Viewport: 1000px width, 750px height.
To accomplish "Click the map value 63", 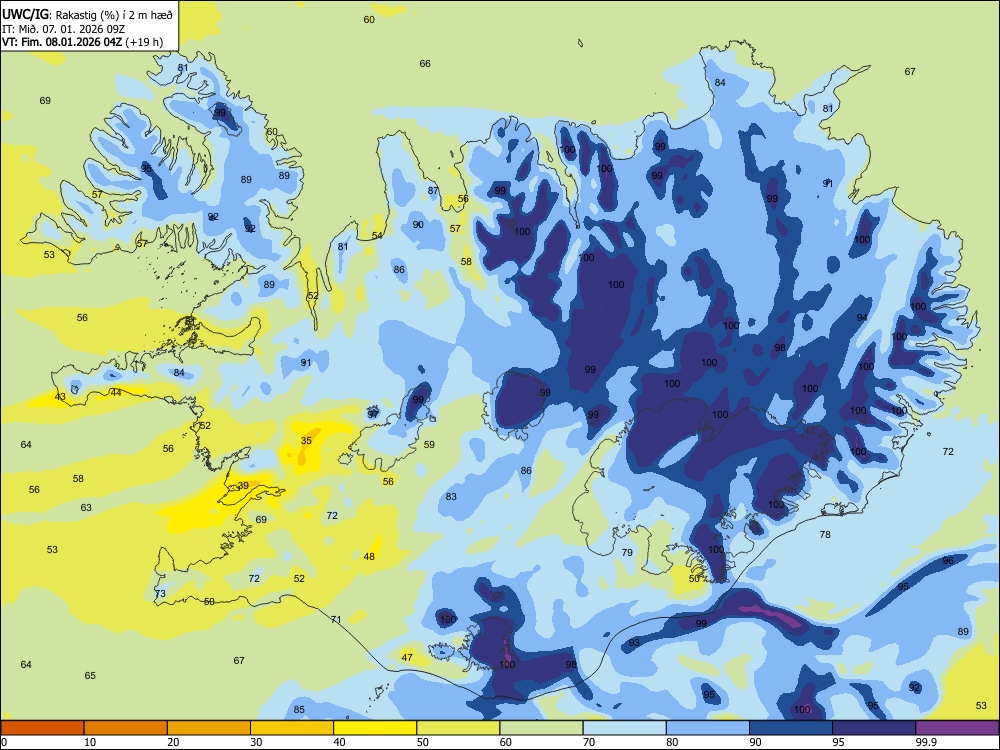I will click(86, 508).
